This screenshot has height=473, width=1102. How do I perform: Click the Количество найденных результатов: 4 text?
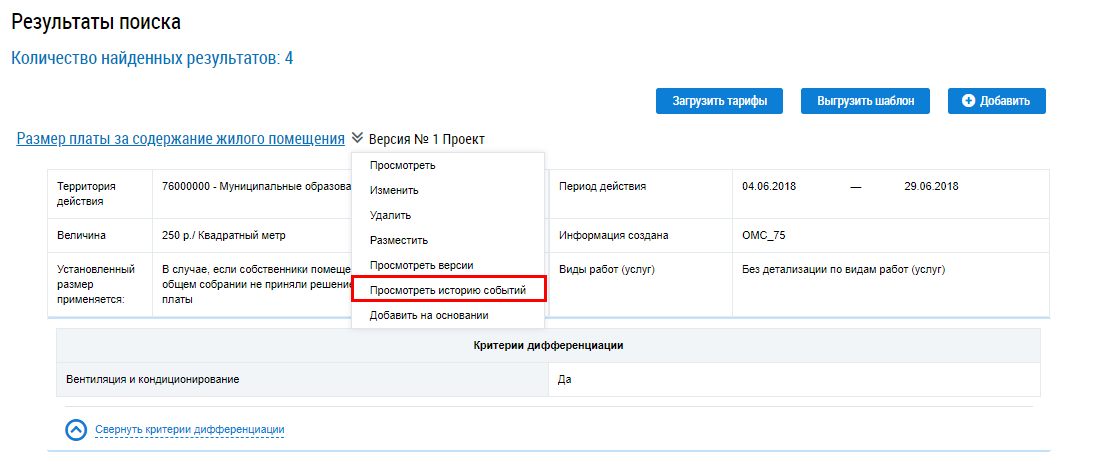click(152, 58)
